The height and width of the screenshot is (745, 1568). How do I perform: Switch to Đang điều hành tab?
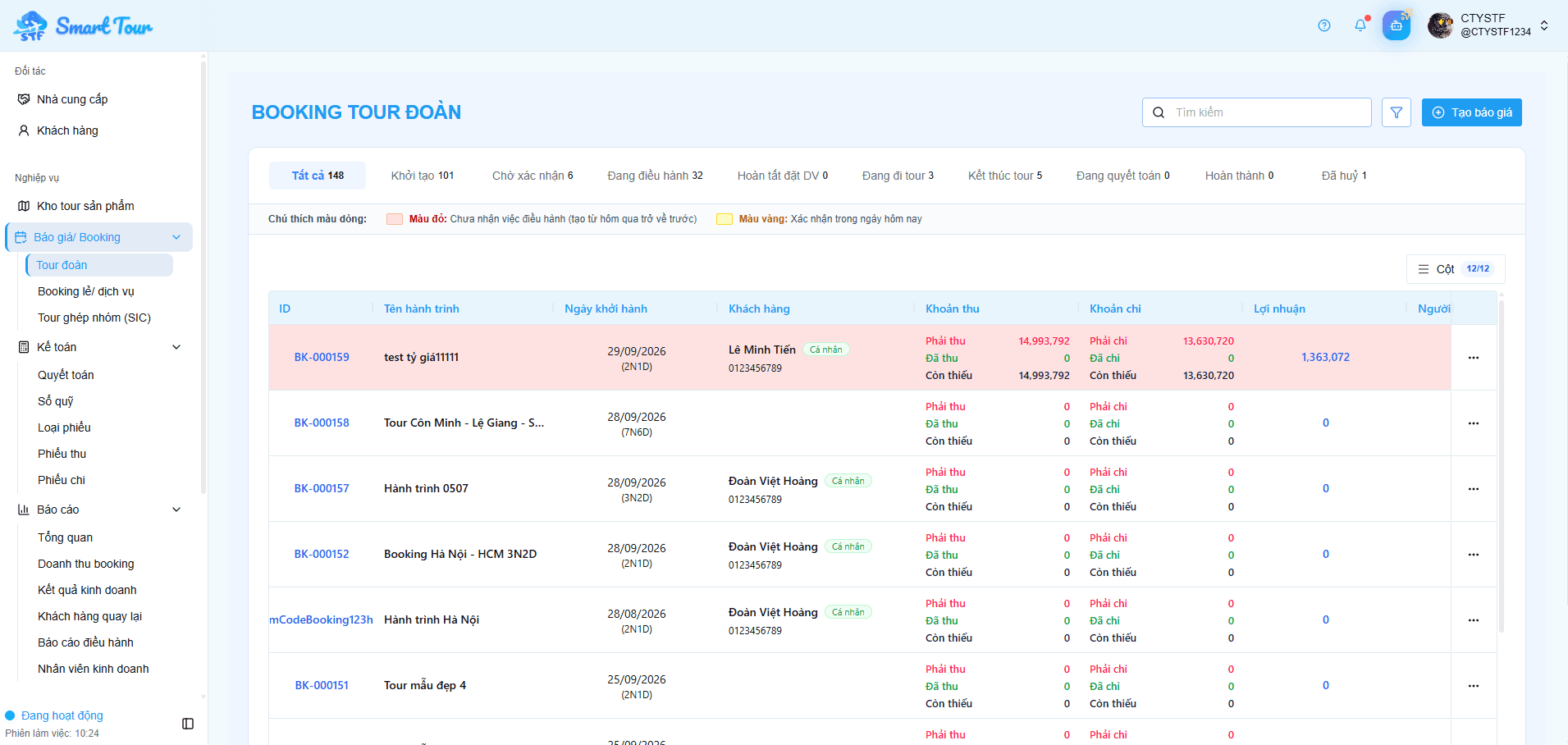pos(655,176)
